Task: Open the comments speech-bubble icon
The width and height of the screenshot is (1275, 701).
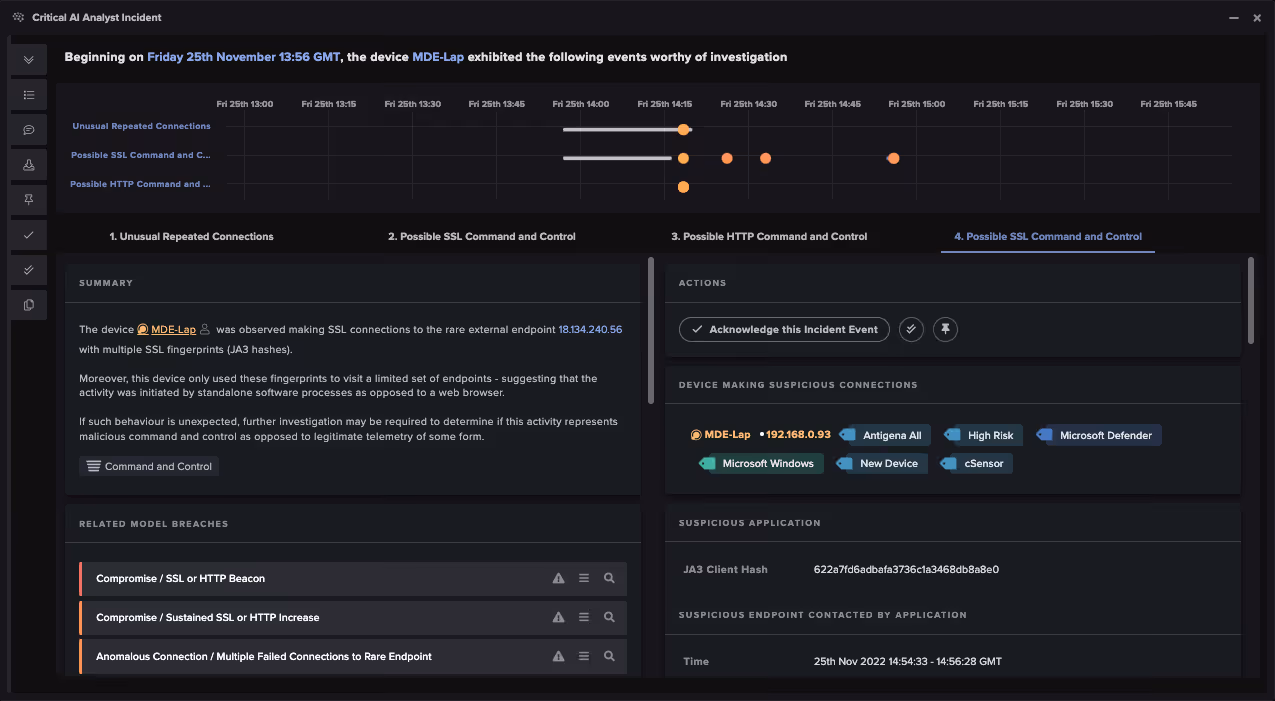Action: pos(29,130)
